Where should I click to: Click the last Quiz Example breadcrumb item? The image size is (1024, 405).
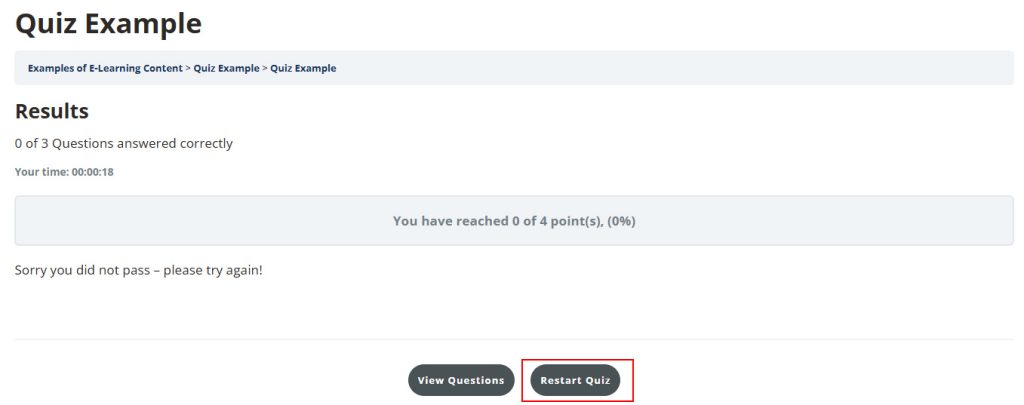tap(303, 68)
